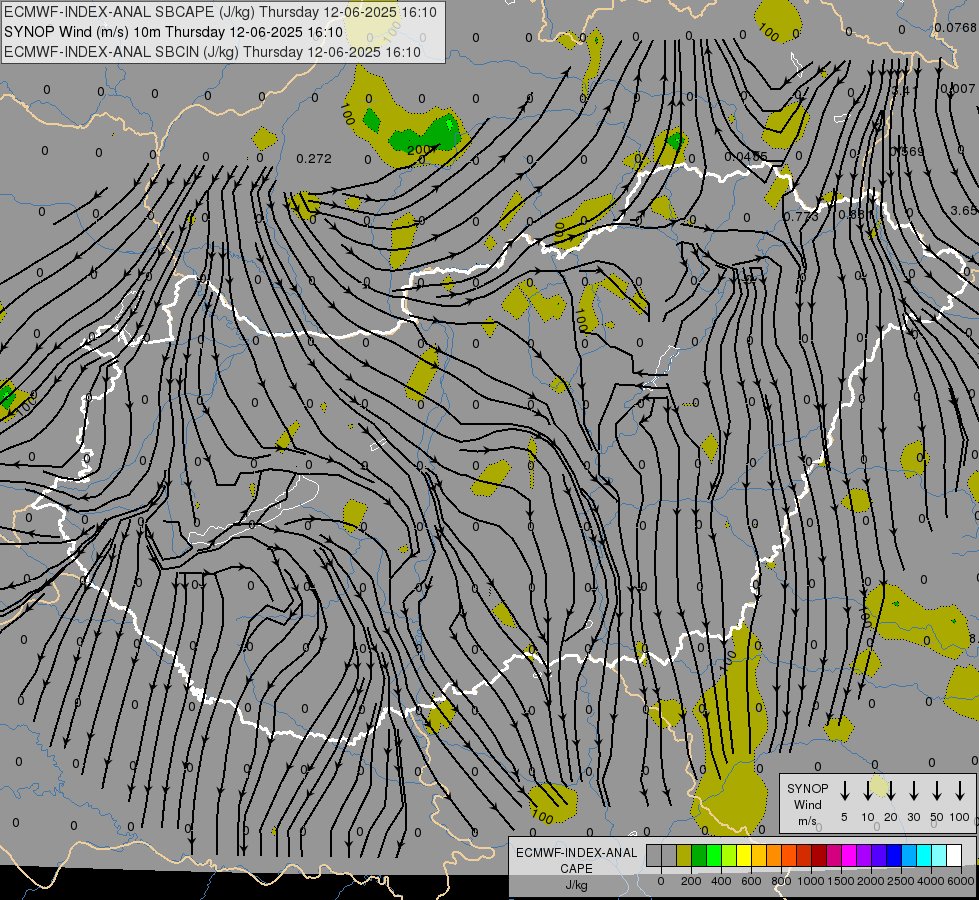Select the pale cyan CAPE legend swatch
Screen dimensions: 979x900
coord(938,855)
